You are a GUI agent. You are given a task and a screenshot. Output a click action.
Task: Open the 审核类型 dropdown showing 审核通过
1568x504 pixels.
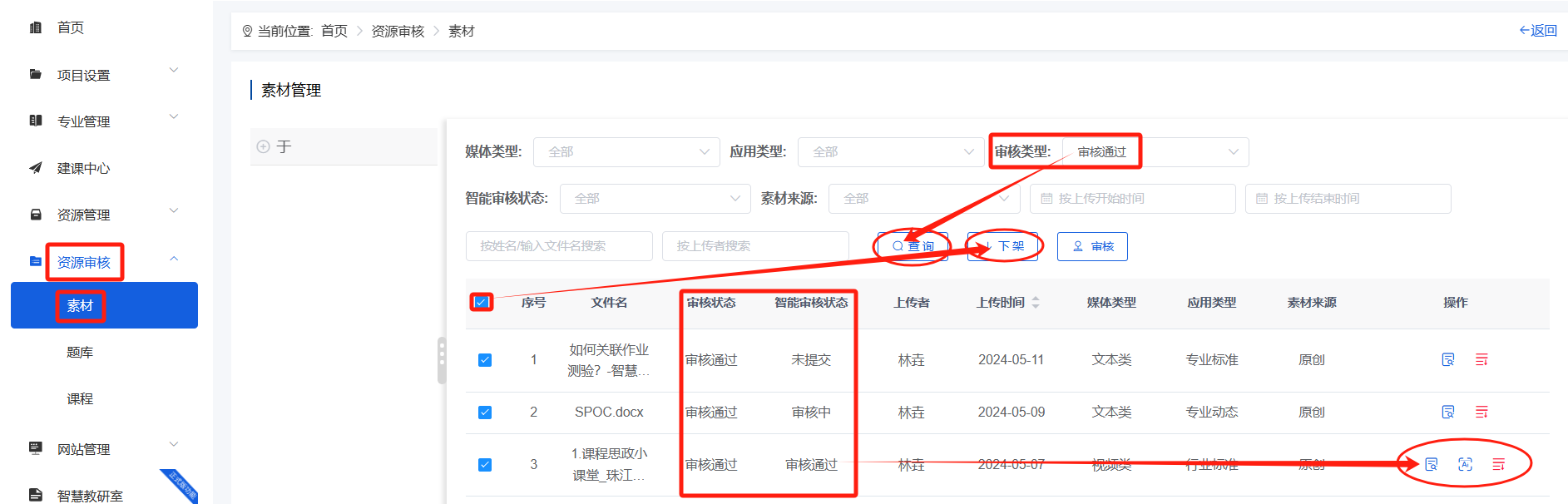pyautogui.click(x=1155, y=152)
